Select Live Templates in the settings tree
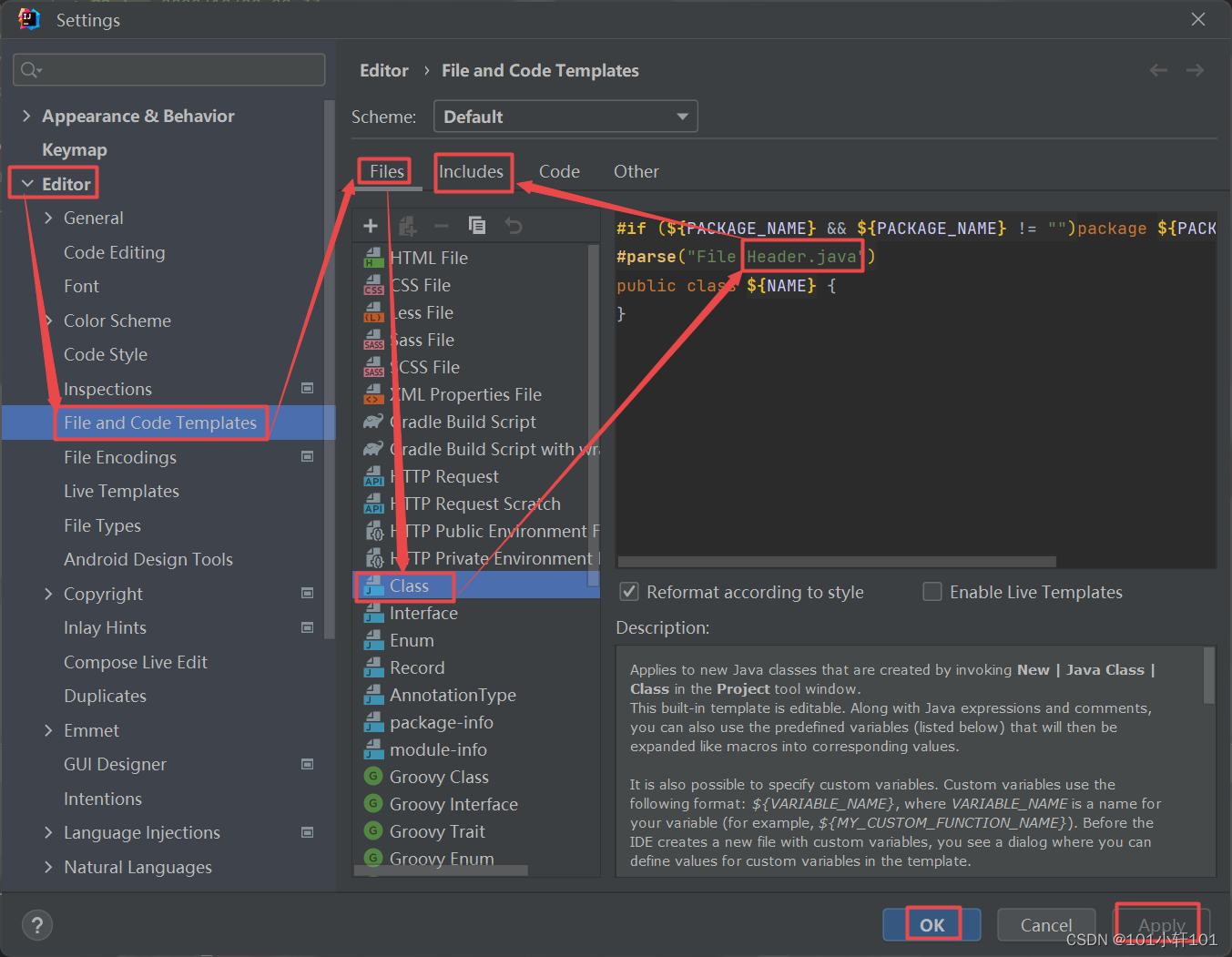Viewport: 1232px width, 957px height. [121, 491]
